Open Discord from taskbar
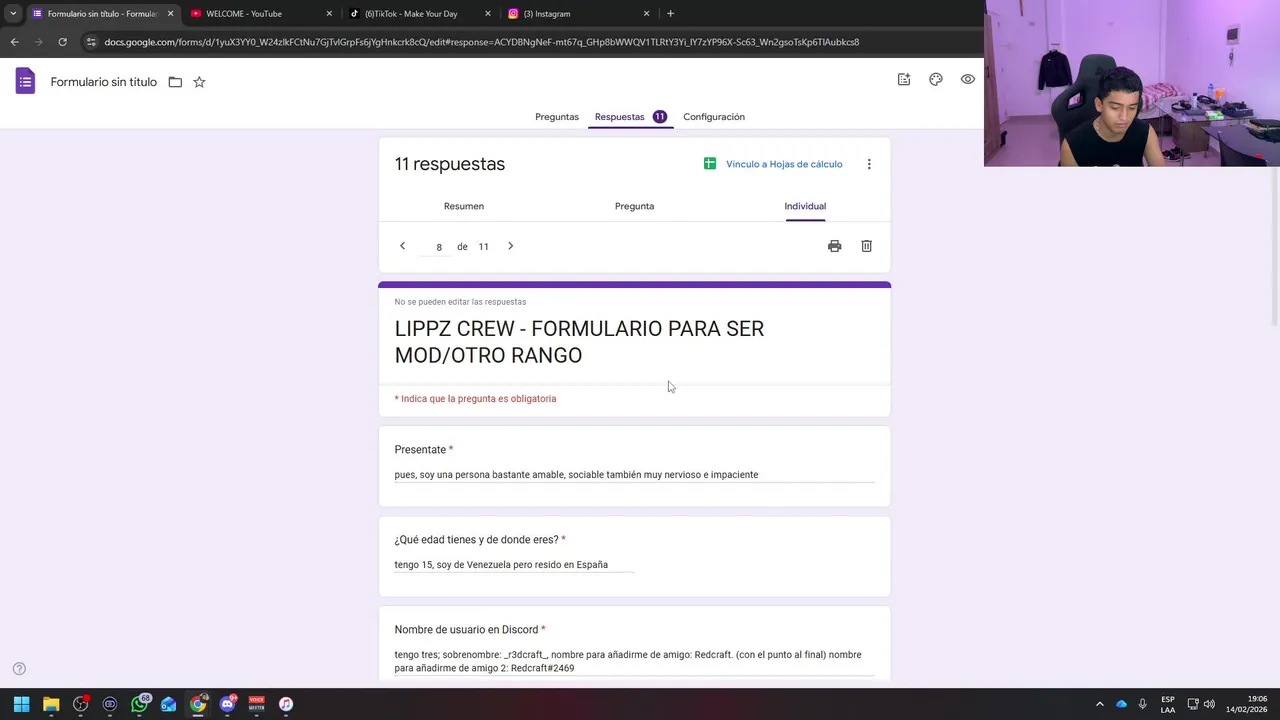 tap(227, 704)
